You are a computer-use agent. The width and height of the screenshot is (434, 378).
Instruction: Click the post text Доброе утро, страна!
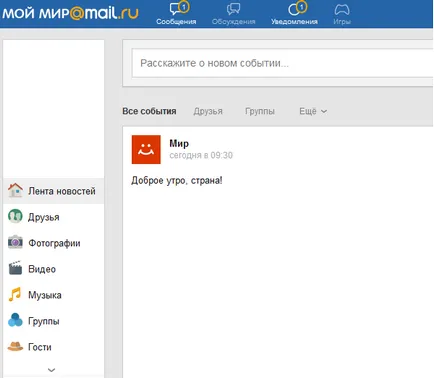coord(177,181)
